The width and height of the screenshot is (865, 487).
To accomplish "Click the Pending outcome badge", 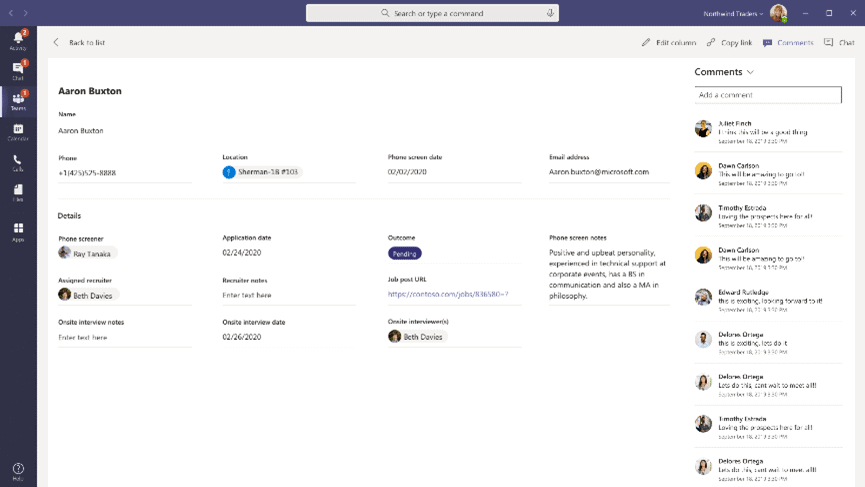I will coord(405,253).
